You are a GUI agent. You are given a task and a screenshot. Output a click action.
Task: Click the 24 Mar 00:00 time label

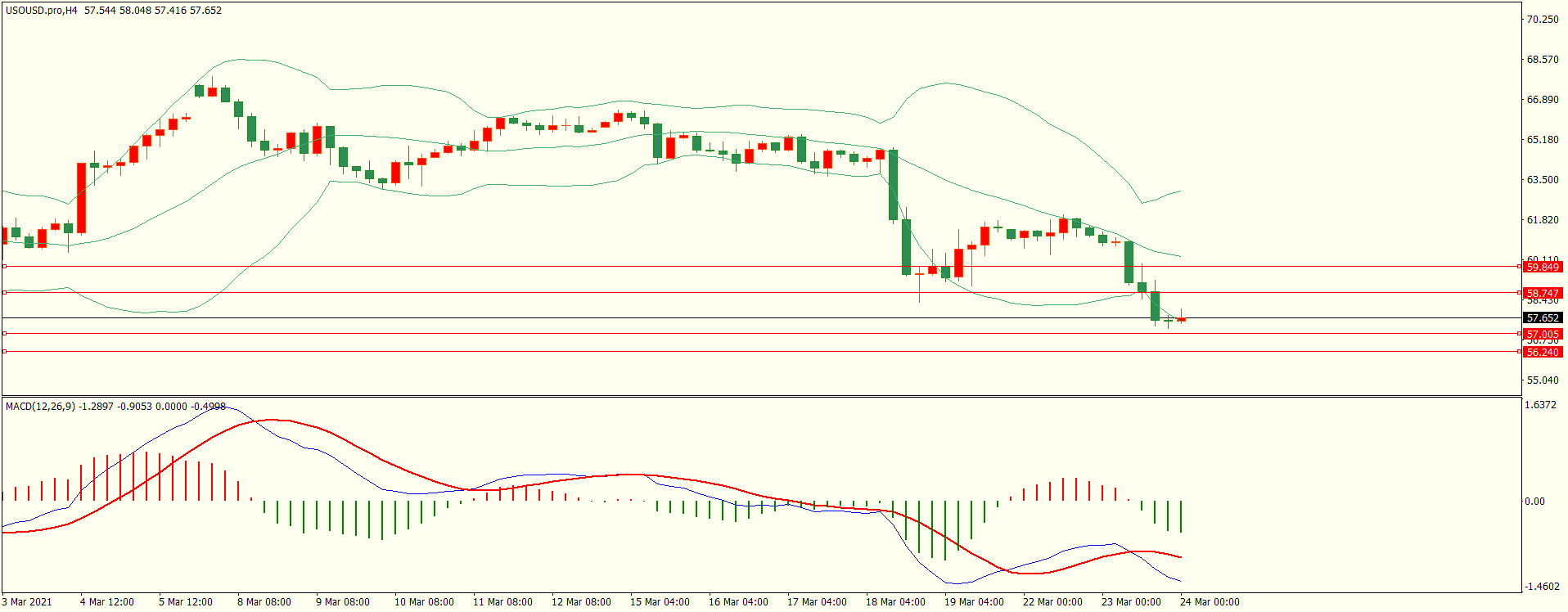[x=1209, y=602]
